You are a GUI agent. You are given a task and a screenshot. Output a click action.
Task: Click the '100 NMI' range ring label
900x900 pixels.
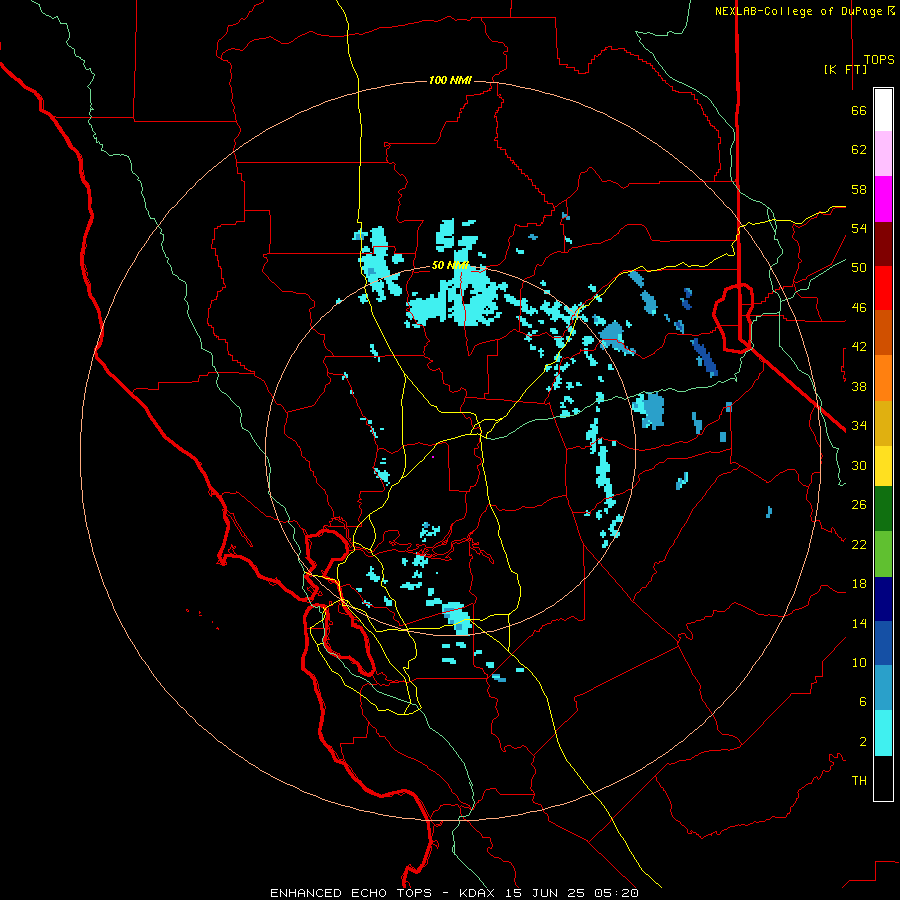pyautogui.click(x=450, y=80)
